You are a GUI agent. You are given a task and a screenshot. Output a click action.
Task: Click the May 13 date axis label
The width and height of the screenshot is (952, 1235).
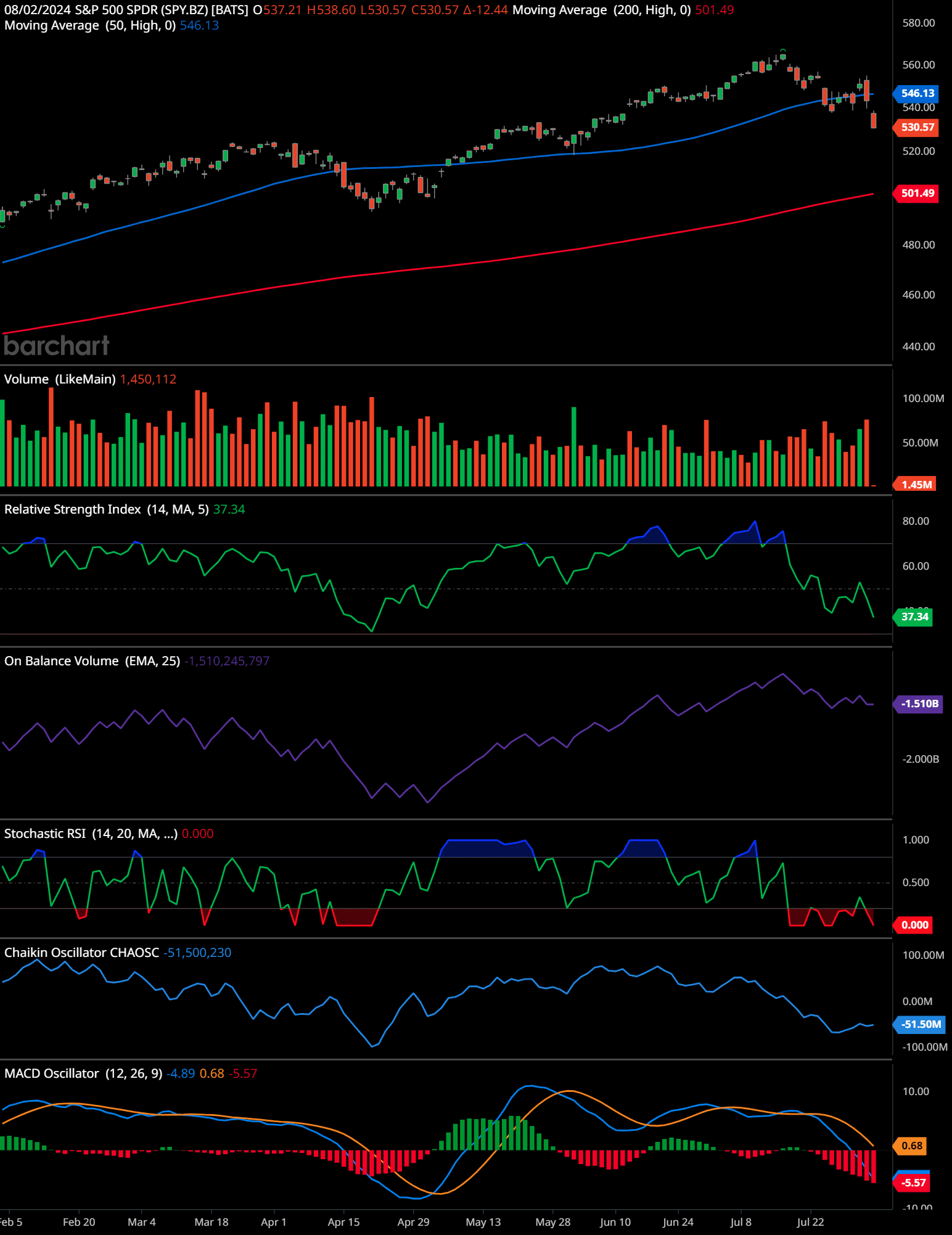pos(483,1222)
